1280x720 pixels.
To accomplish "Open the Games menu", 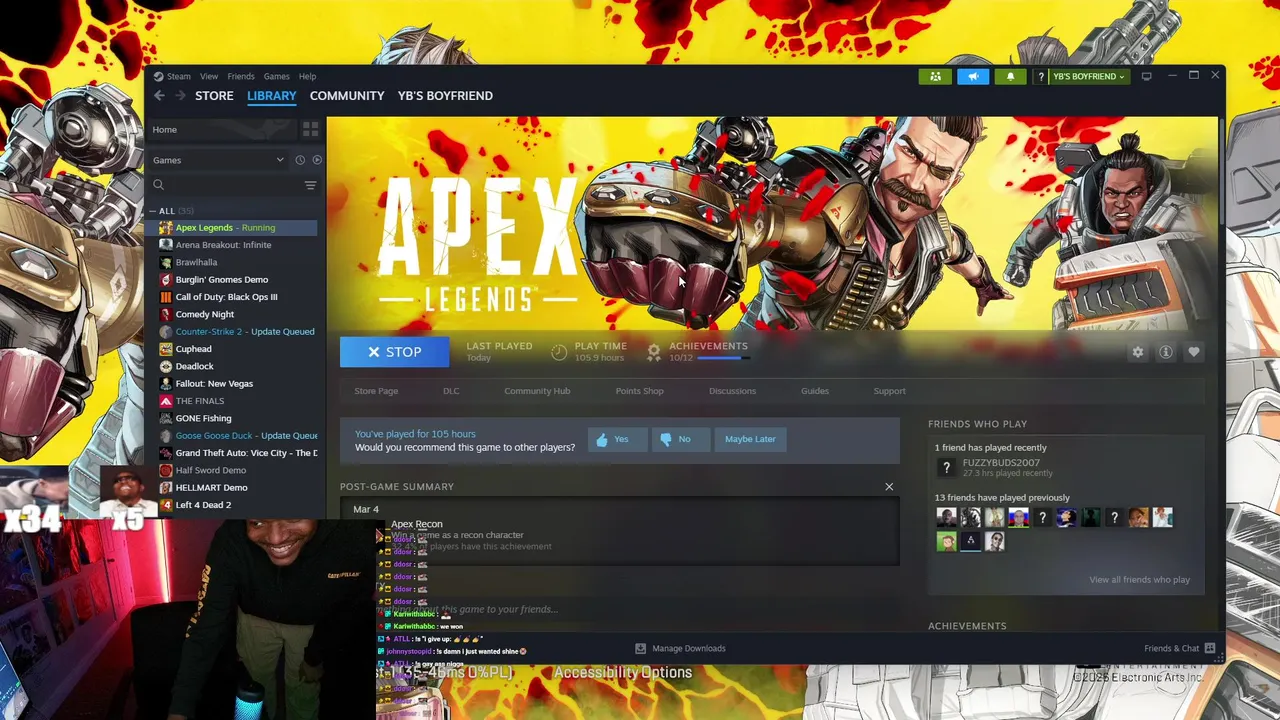I will click(277, 76).
